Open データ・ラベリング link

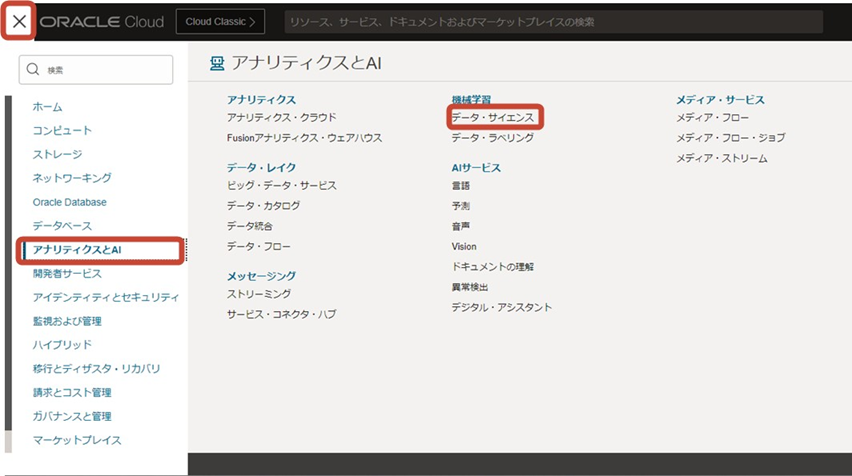tap(492, 138)
